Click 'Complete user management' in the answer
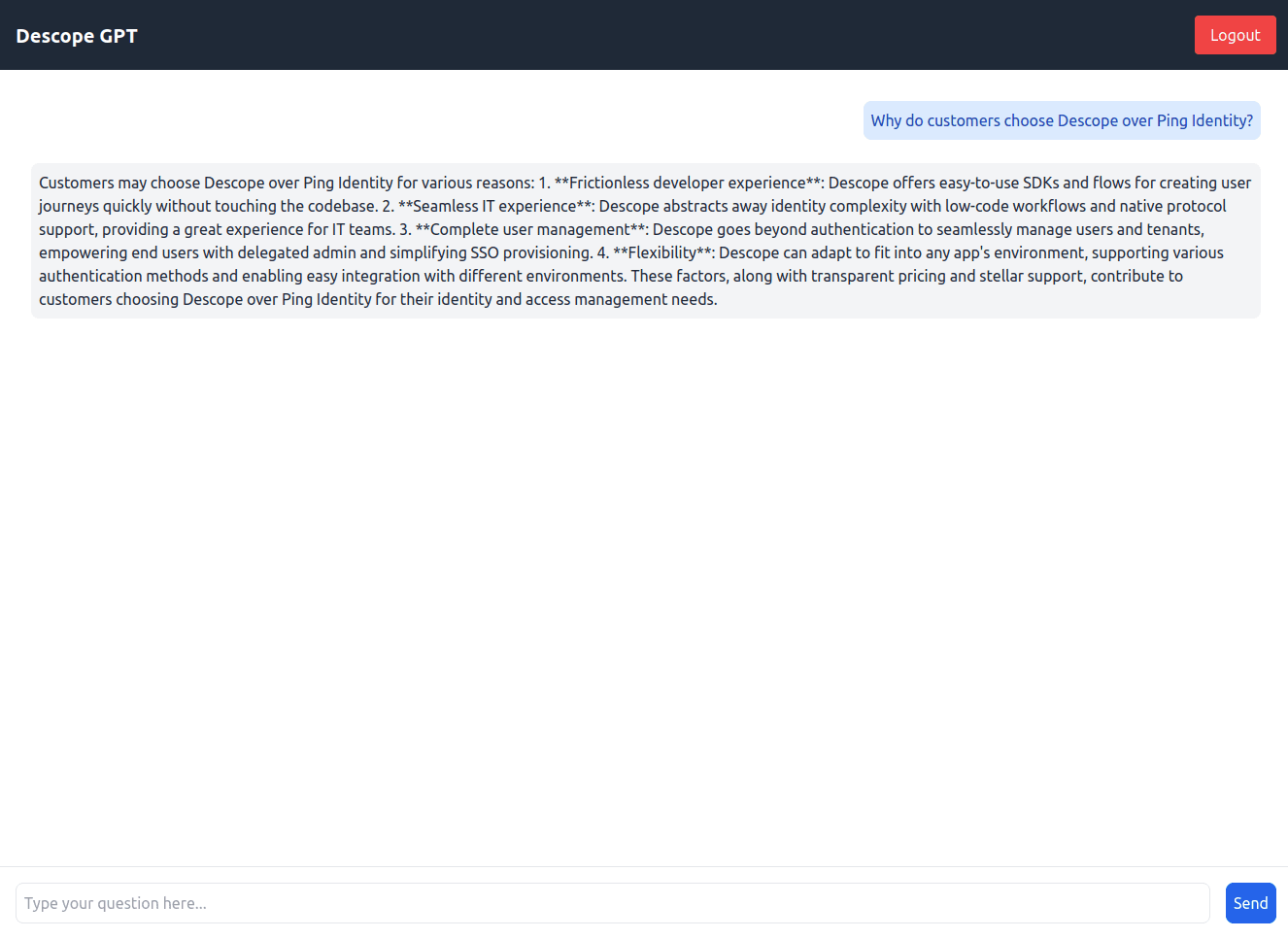Image resolution: width=1288 pixels, height=939 pixels. point(530,229)
